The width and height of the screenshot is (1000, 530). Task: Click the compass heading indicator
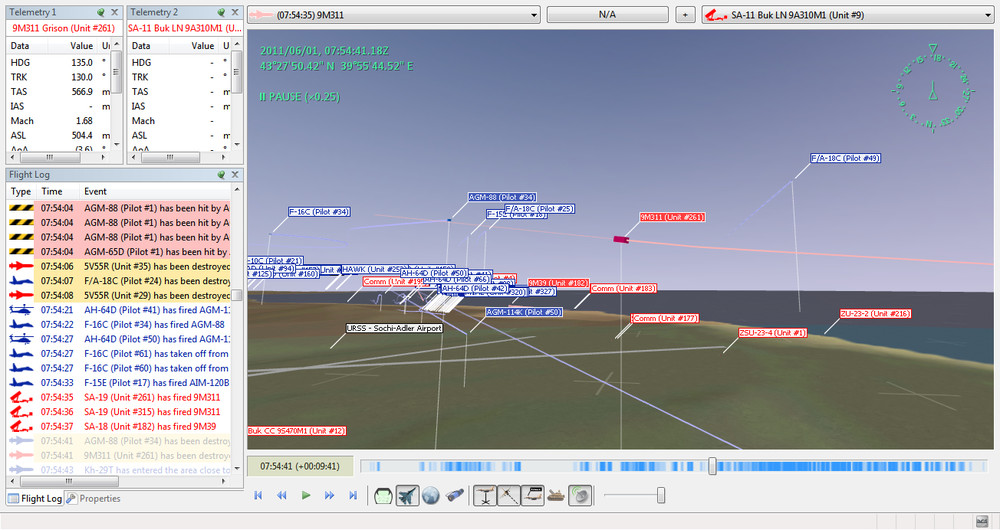[x=933, y=89]
